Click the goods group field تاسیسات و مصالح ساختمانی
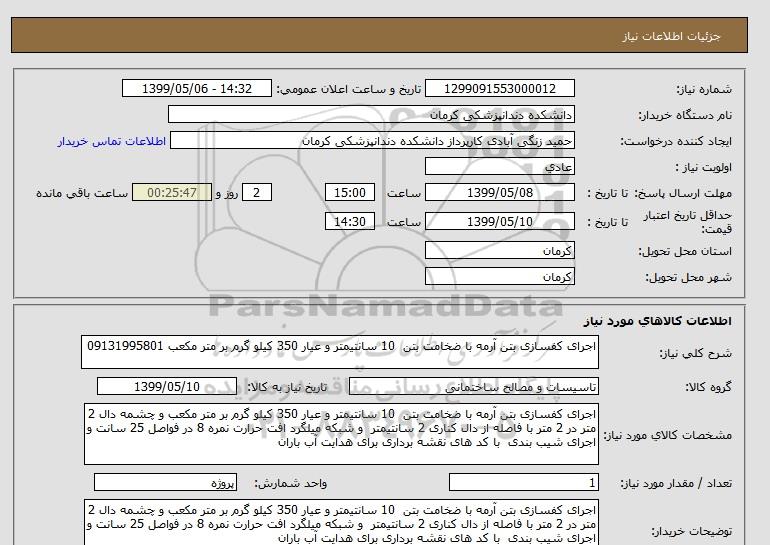This screenshot has height=545, width=770. pos(474,386)
